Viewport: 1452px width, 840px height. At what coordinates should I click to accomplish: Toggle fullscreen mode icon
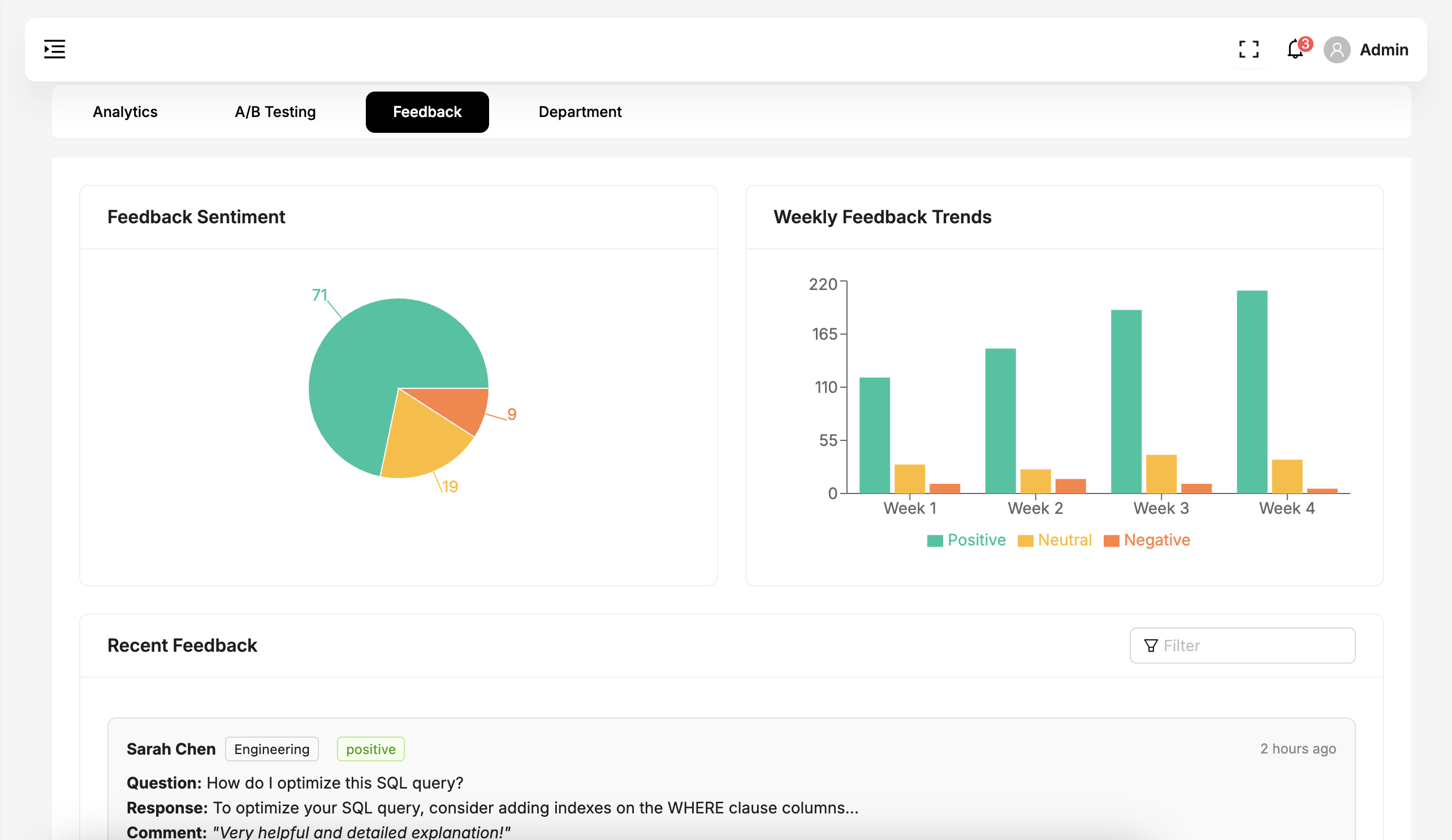point(1248,50)
